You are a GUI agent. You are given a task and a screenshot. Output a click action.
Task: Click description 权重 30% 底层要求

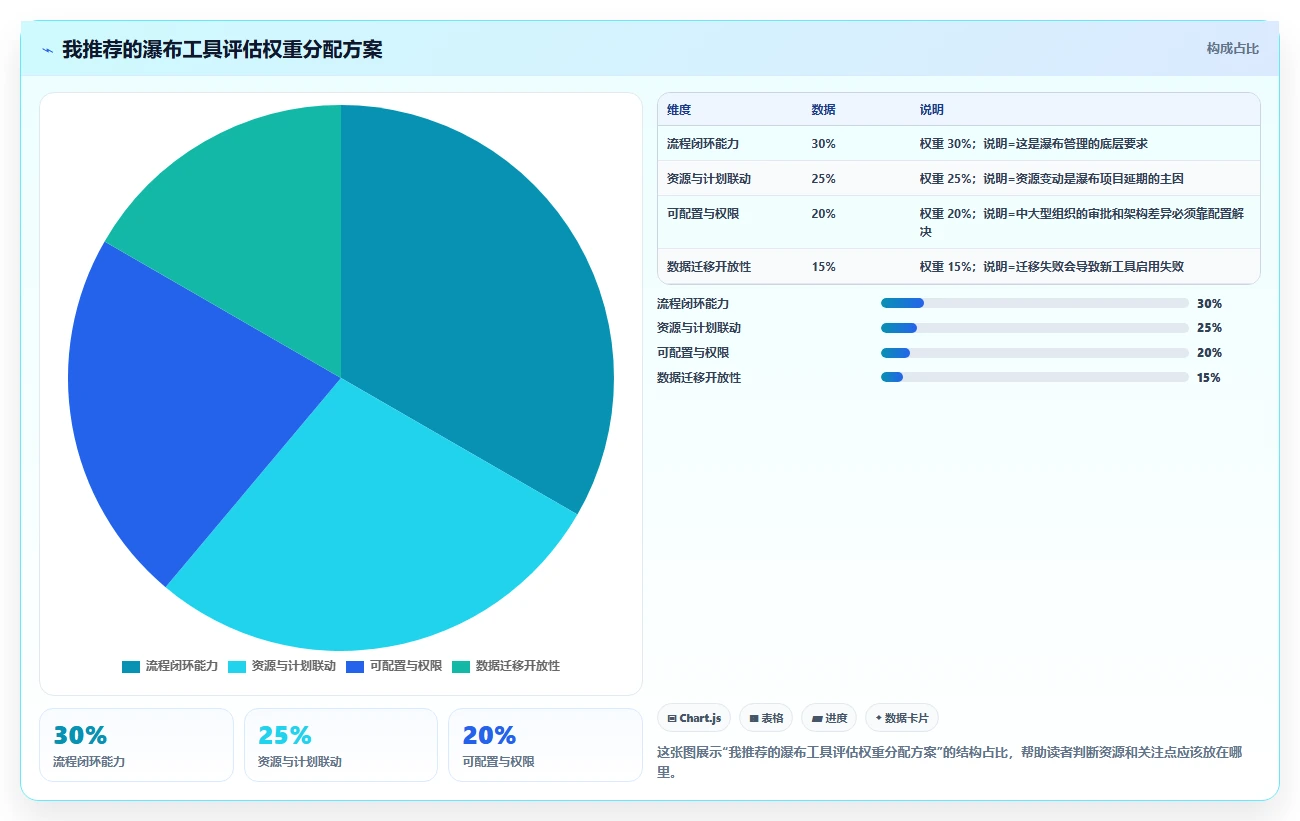click(1033, 144)
